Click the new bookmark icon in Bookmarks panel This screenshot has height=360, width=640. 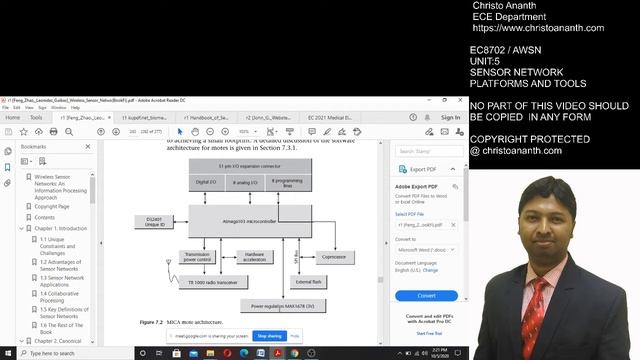click(x=42, y=161)
